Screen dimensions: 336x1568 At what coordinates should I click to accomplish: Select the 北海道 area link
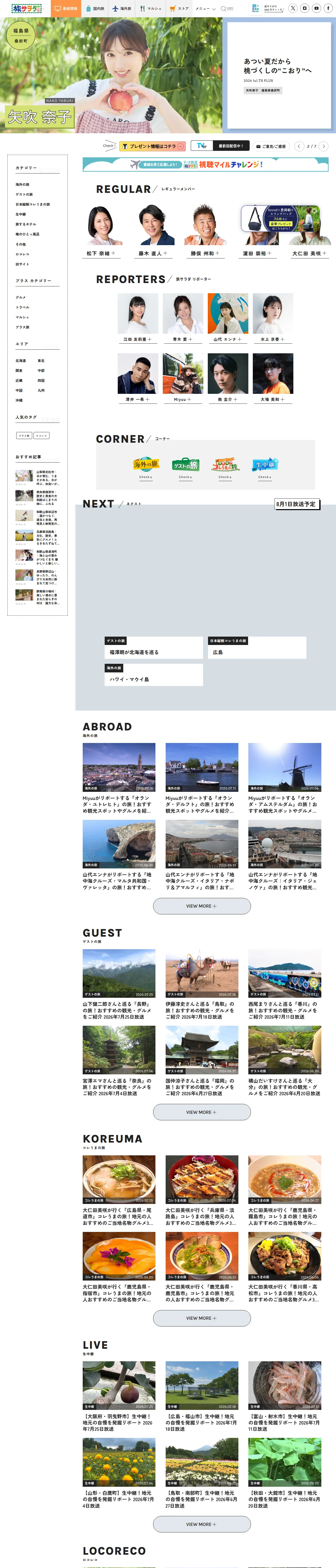21,361
